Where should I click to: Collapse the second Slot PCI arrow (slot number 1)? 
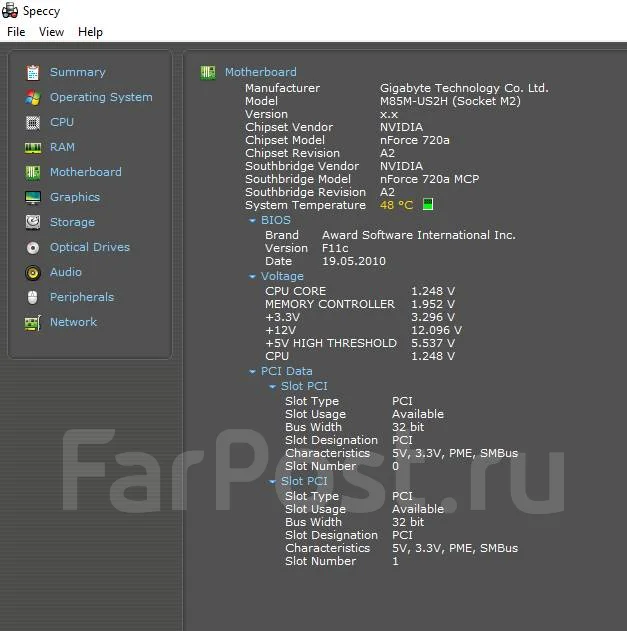[272, 481]
